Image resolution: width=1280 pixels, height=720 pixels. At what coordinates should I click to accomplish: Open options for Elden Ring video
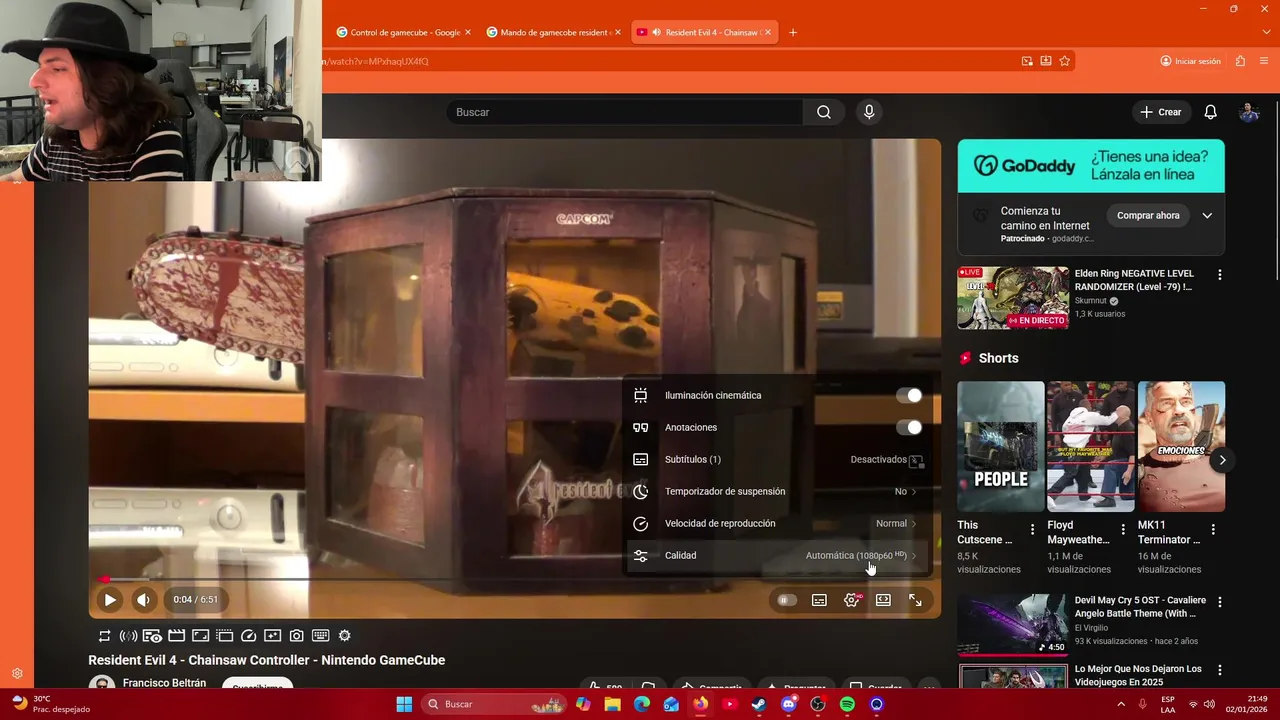pos(1219,275)
